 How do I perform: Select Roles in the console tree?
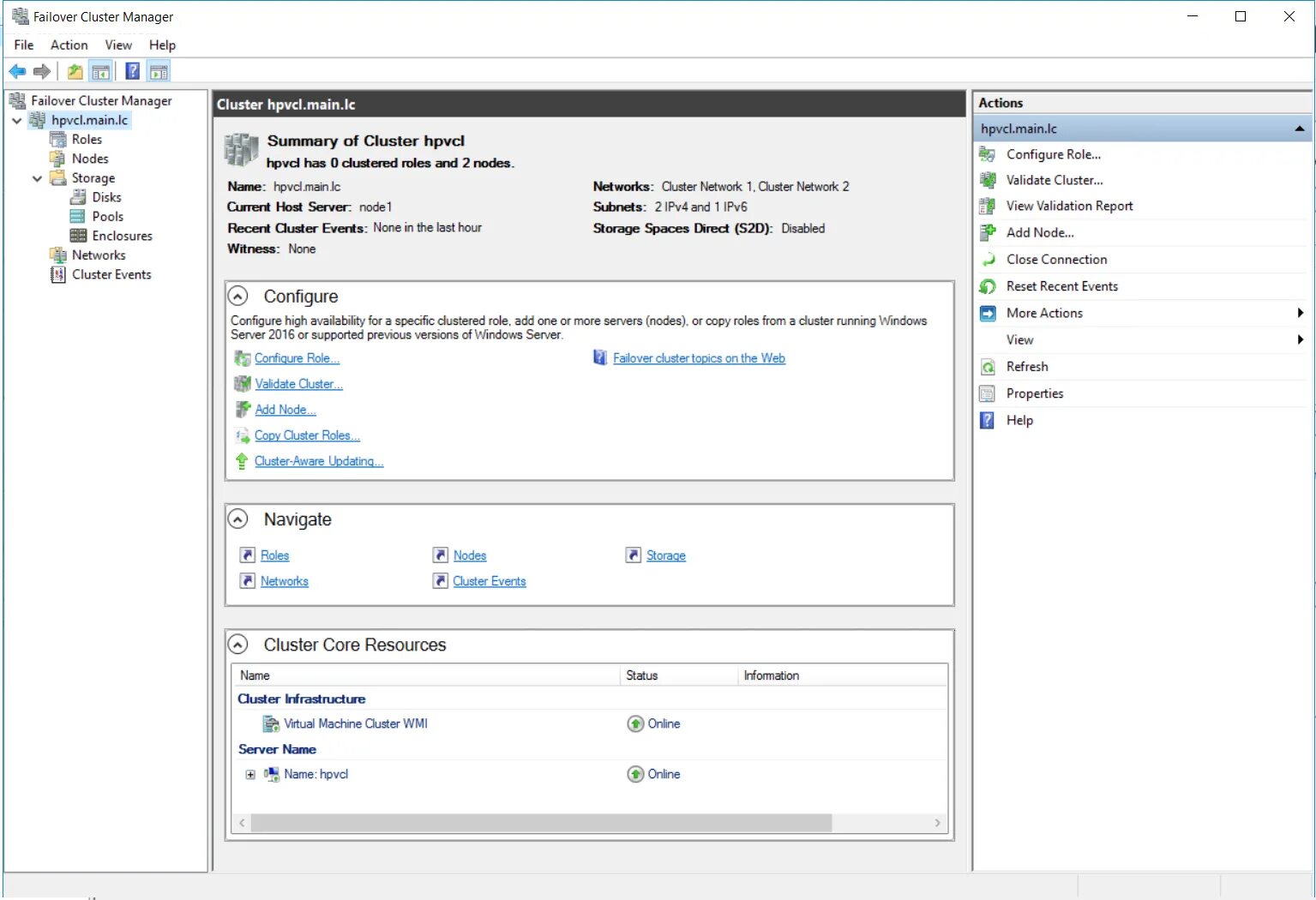pyautogui.click(x=87, y=140)
